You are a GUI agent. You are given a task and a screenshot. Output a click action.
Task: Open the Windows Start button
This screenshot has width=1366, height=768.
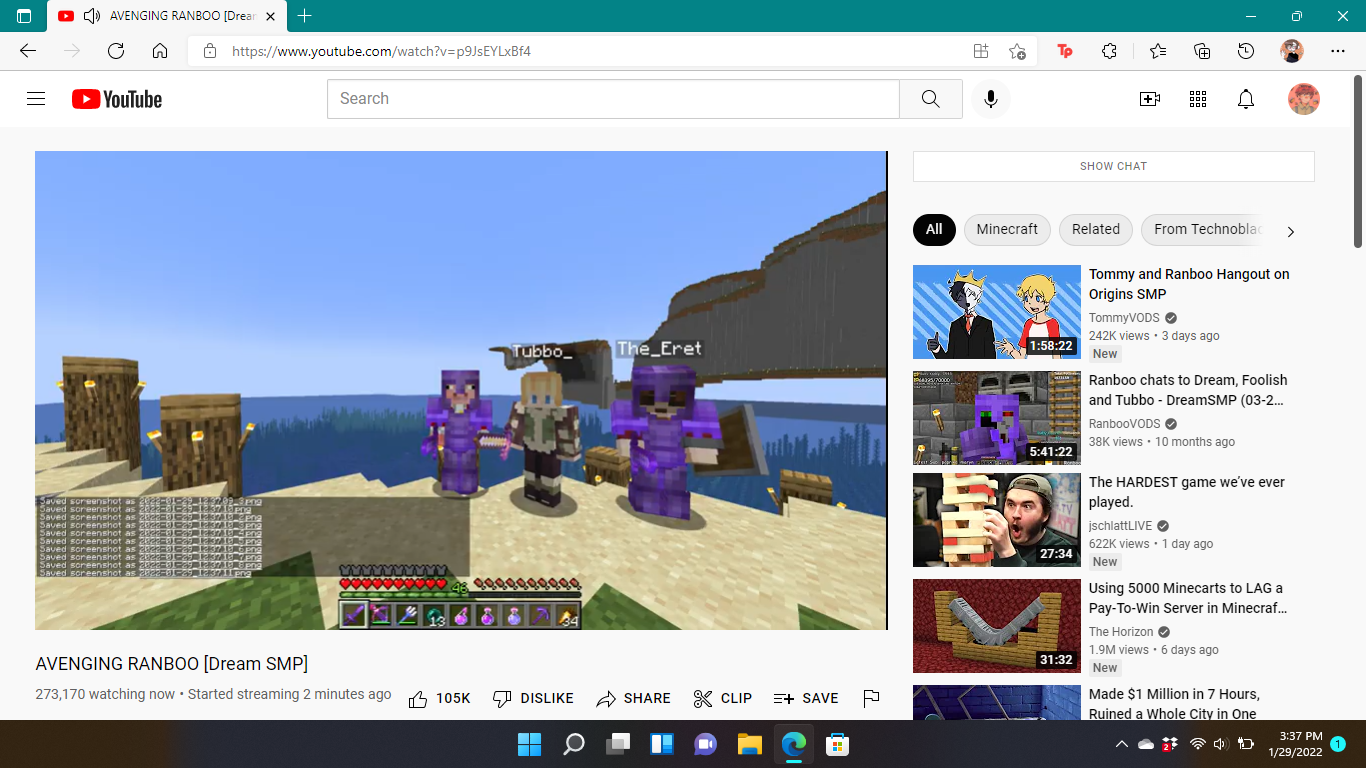[530, 744]
